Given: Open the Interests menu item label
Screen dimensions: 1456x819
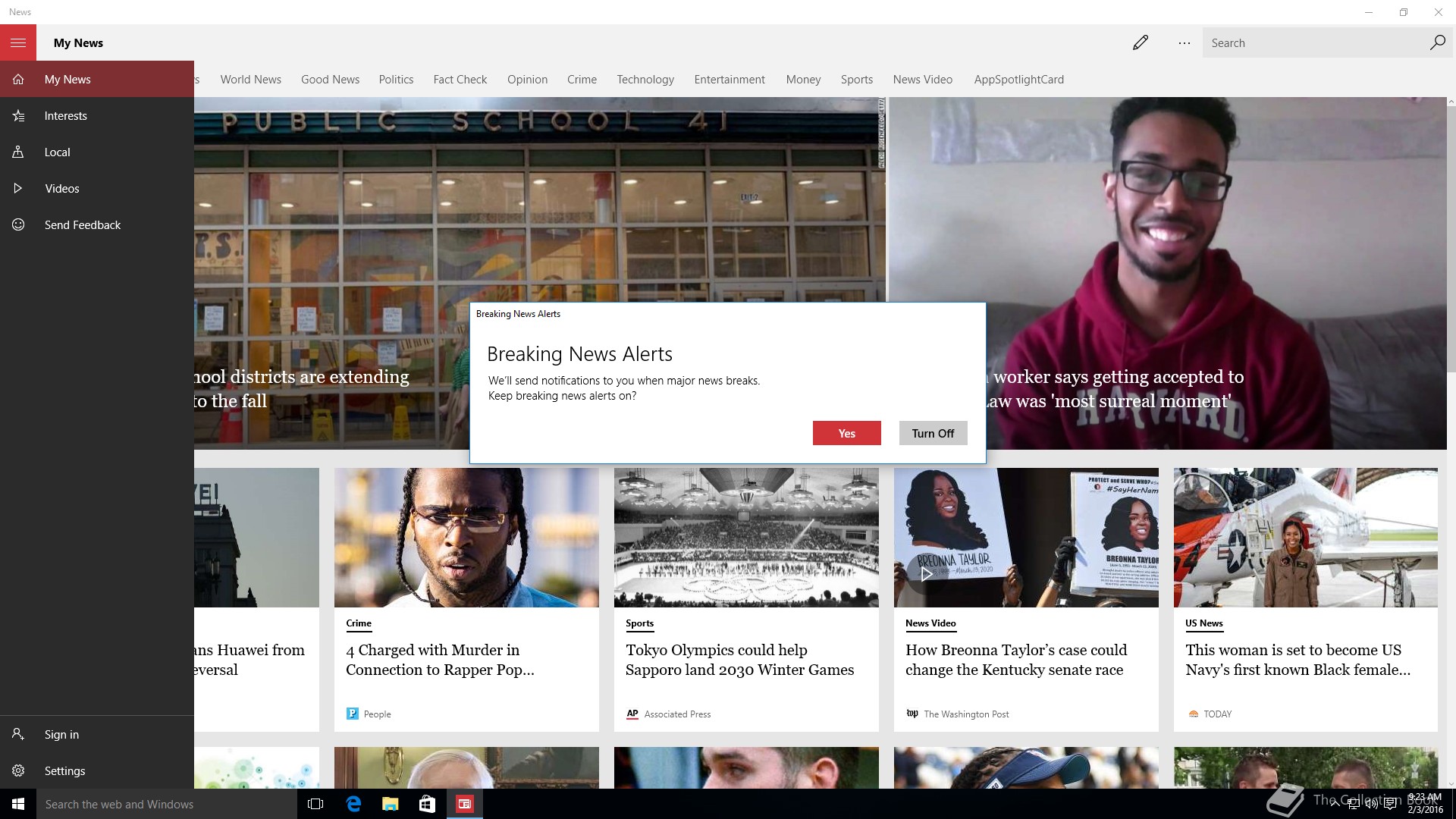Looking at the screenshot, I should pos(65,115).
